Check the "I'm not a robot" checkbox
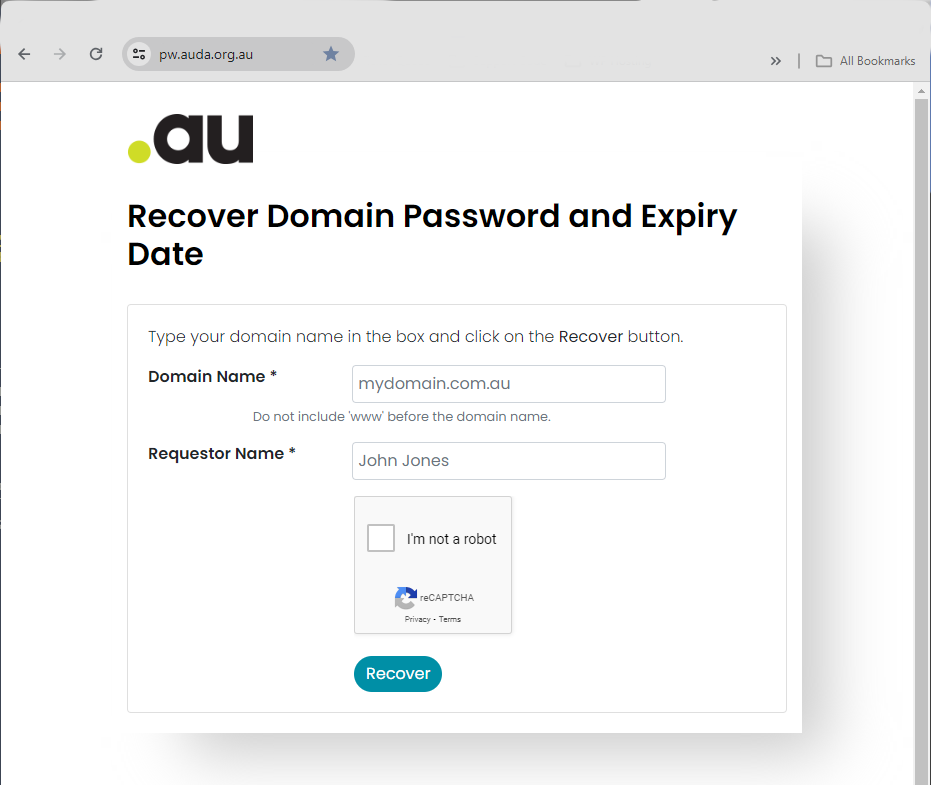Screen dimensions: 931x785 pos(381,538)
